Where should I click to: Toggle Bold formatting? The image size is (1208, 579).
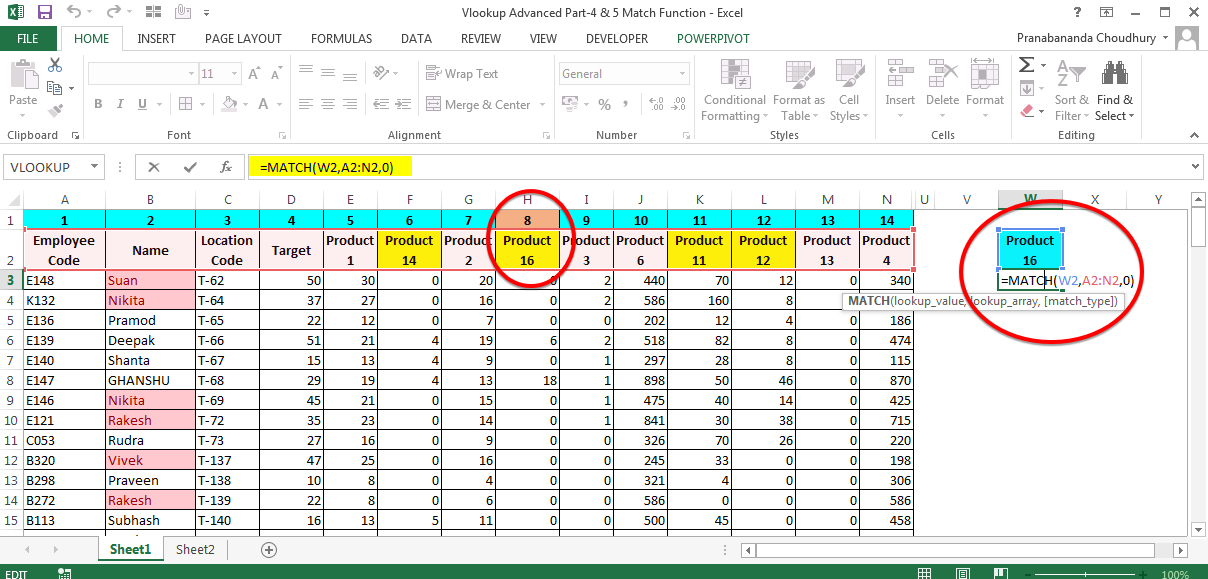tap(97, 104)
